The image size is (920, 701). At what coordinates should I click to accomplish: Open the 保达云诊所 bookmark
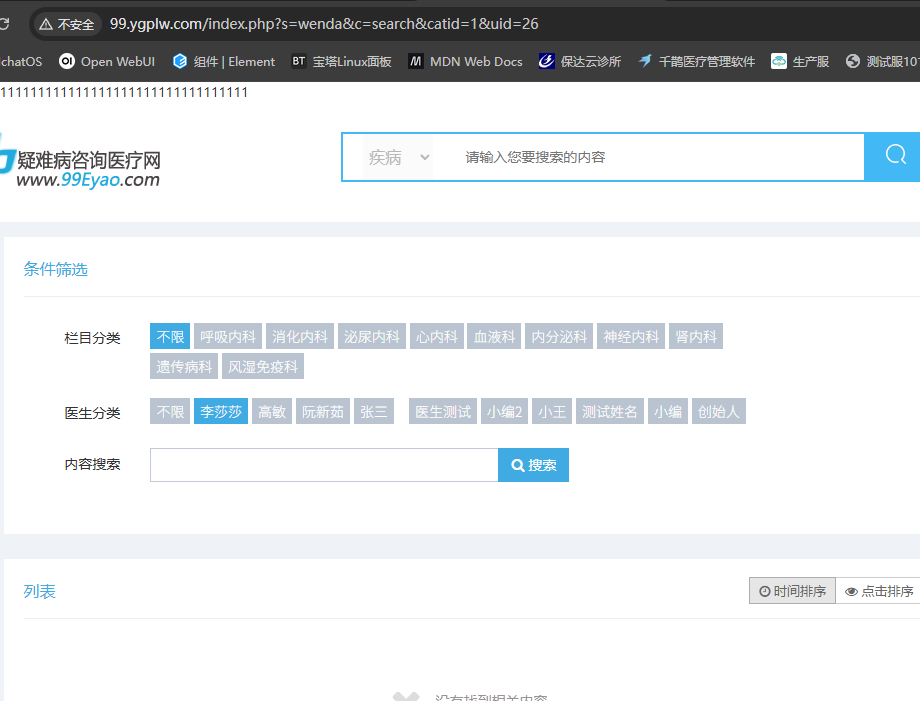(579, 61)
